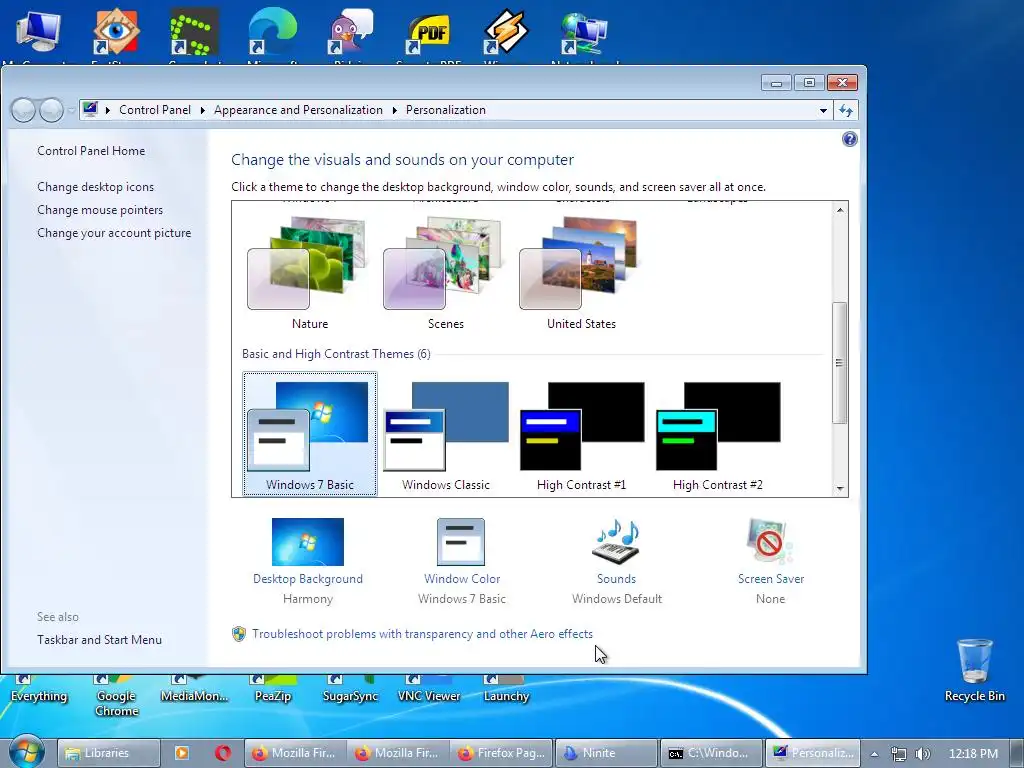Open Change your account picture link
Image resolution: width=1024 pixels, height=768 pixels.
click(x=114, y=232)
